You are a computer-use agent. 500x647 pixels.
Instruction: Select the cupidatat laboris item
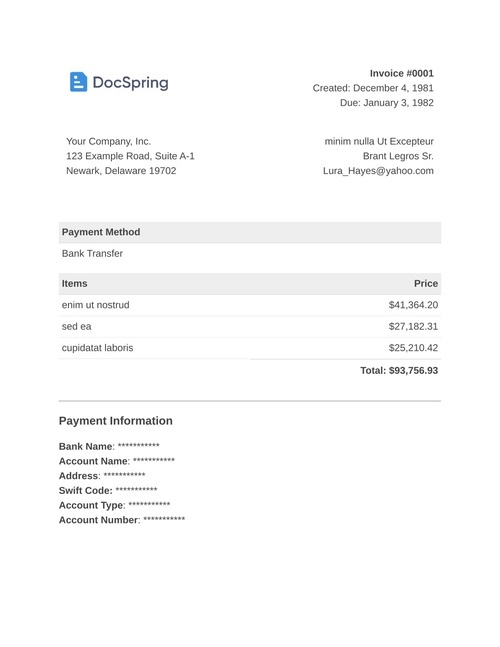tap(97, 348)
